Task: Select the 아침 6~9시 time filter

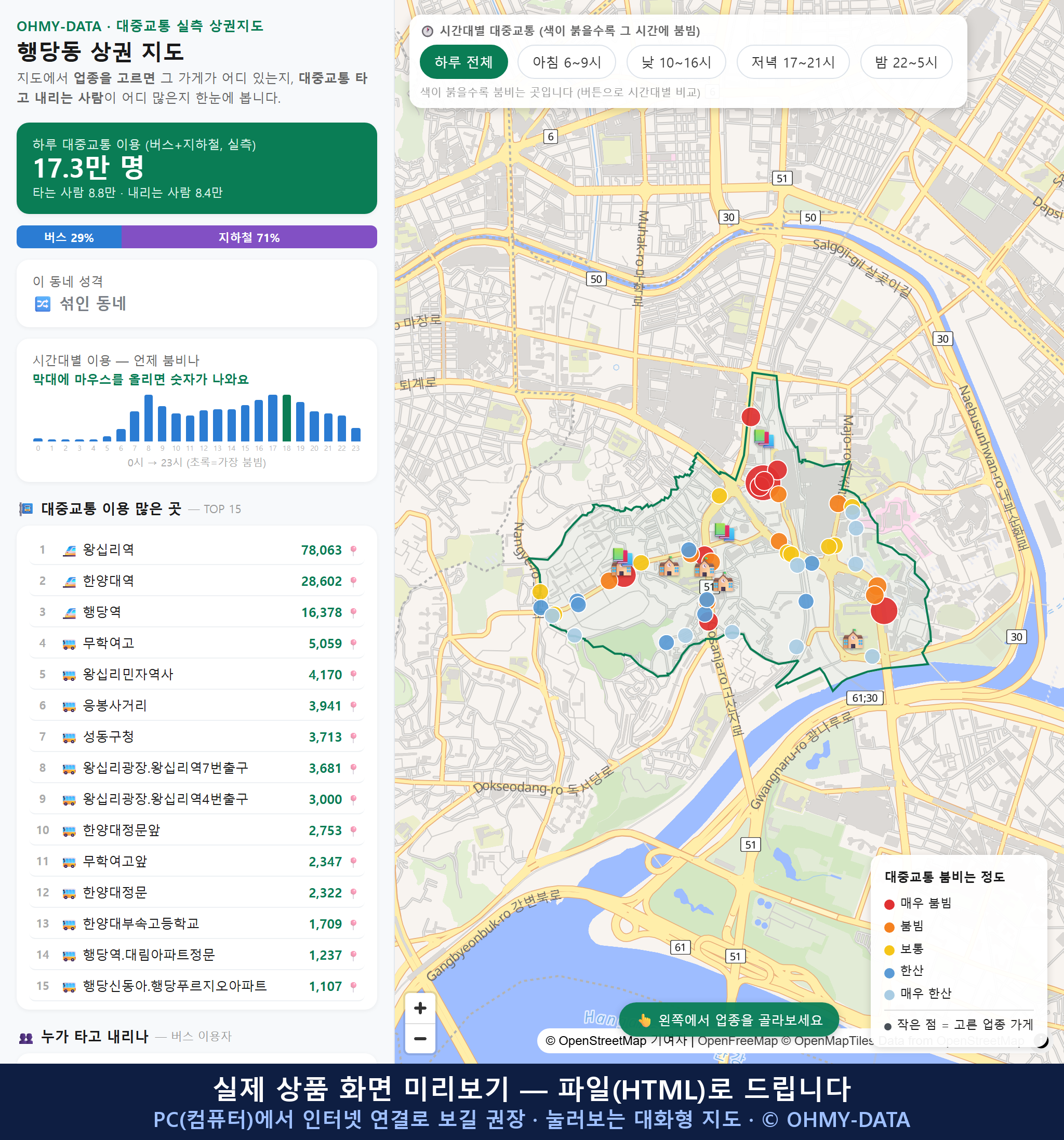Action: (567, 62)
